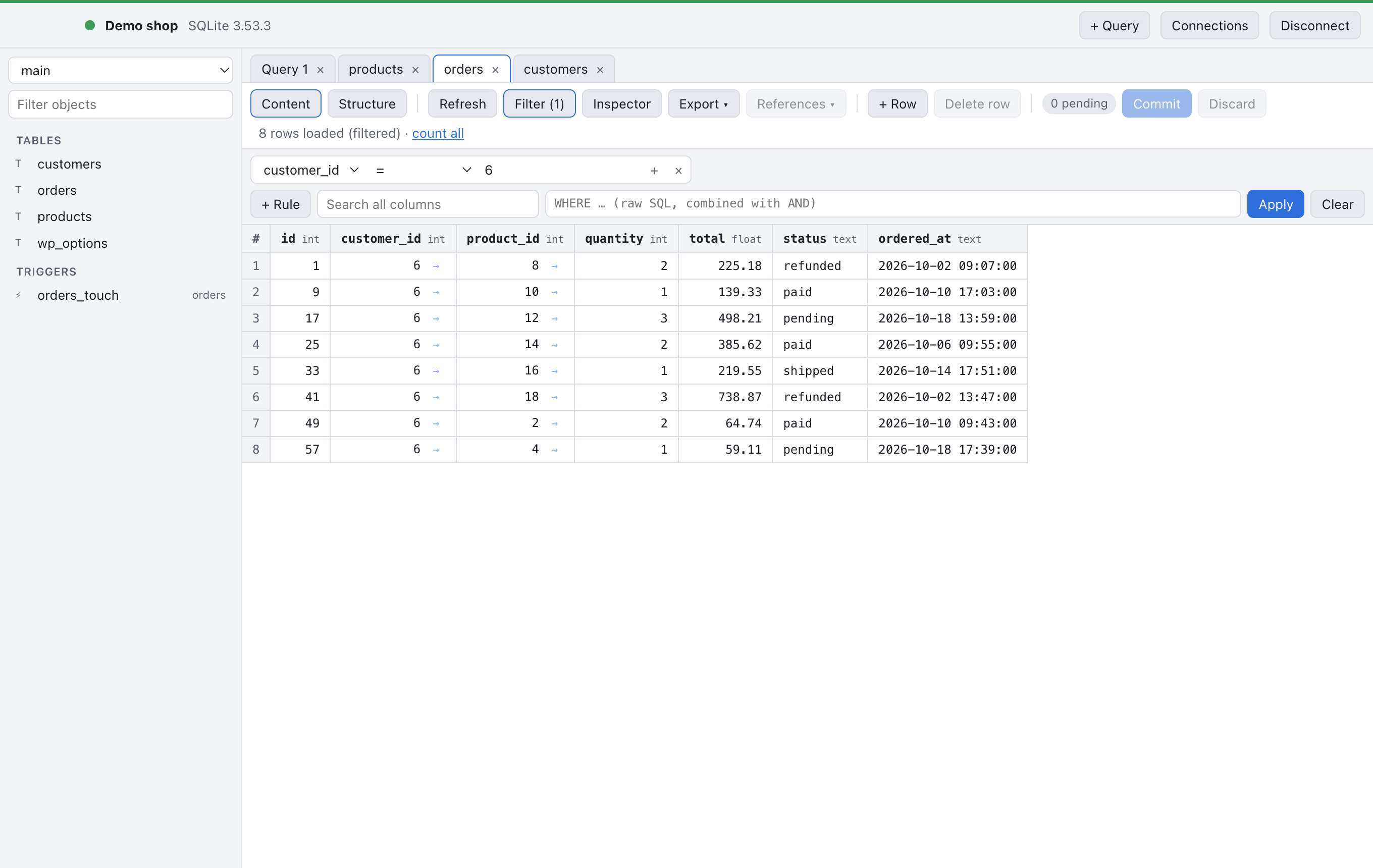Follow customer_id link arrow in row with id 1
Screen dimensions: 1373x868
click(436, 266)
